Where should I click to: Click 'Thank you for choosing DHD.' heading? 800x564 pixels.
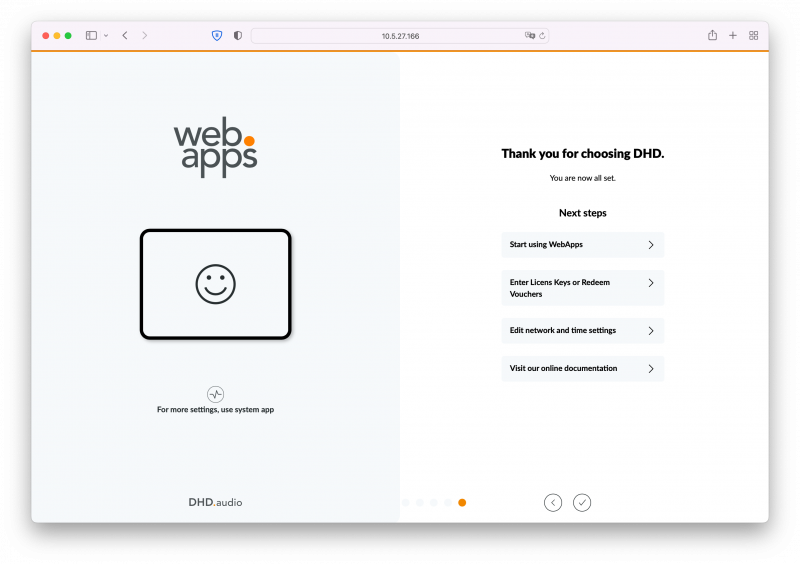[x=583, y=154]
